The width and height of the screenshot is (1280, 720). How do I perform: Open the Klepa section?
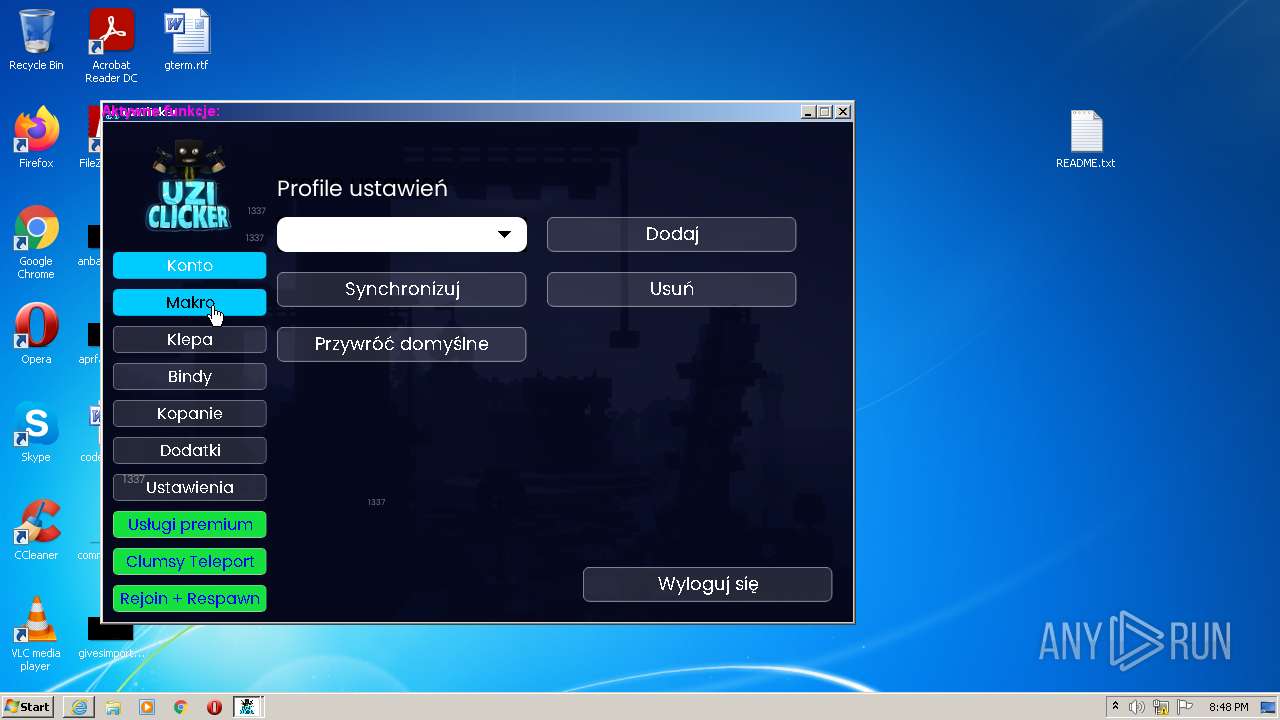tap(190, 339)
